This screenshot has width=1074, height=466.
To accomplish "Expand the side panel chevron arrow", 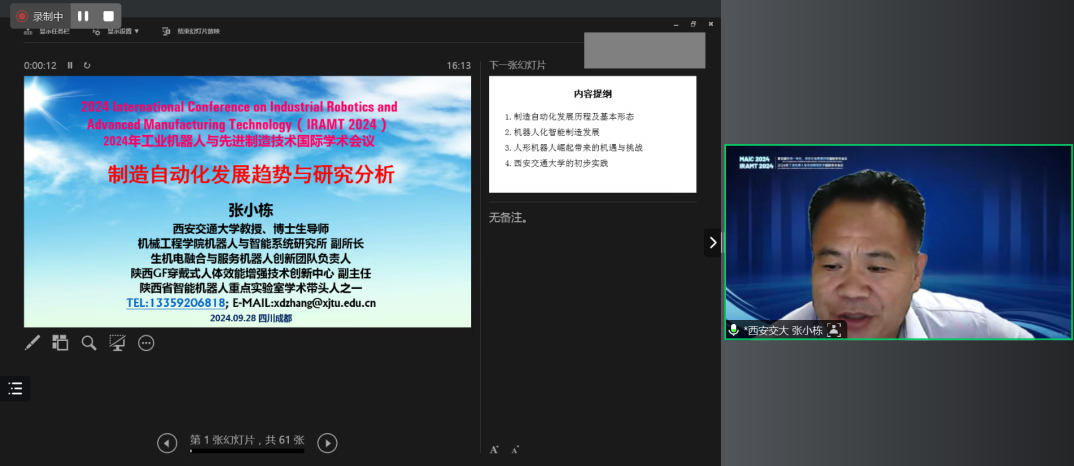I will [712, 243].
